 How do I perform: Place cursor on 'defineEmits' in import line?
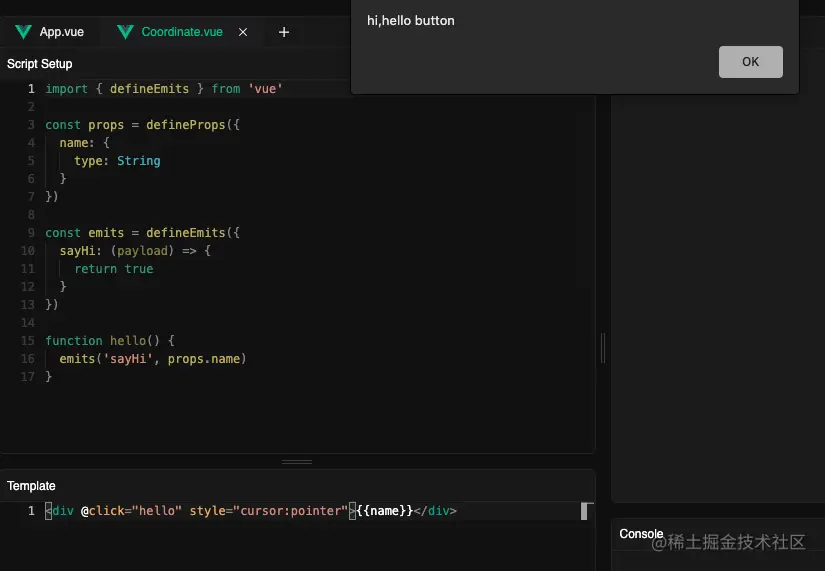pyautogui.click(x=149, y=89)
